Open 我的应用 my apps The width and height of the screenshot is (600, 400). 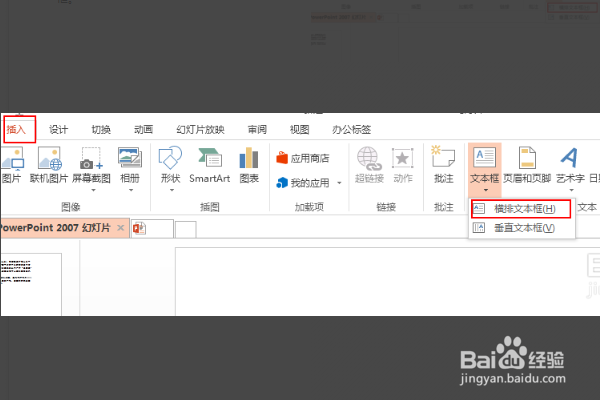(x=303, y=183)
